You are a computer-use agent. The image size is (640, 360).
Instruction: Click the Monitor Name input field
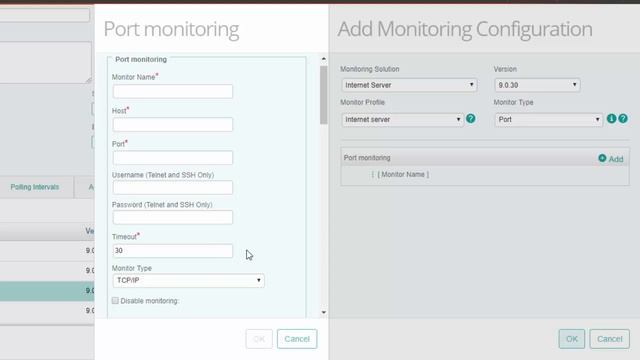tap(173, 91)
